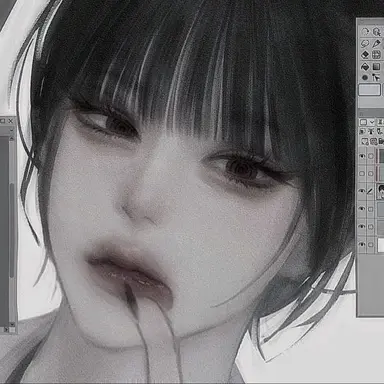
Task: Click the restore button beside left panel X
Action: tap(2, 121)
